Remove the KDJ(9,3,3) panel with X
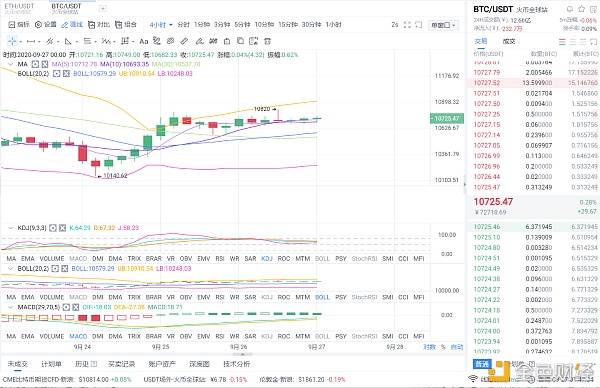This screenshot has height=388, width=600. 62,228
